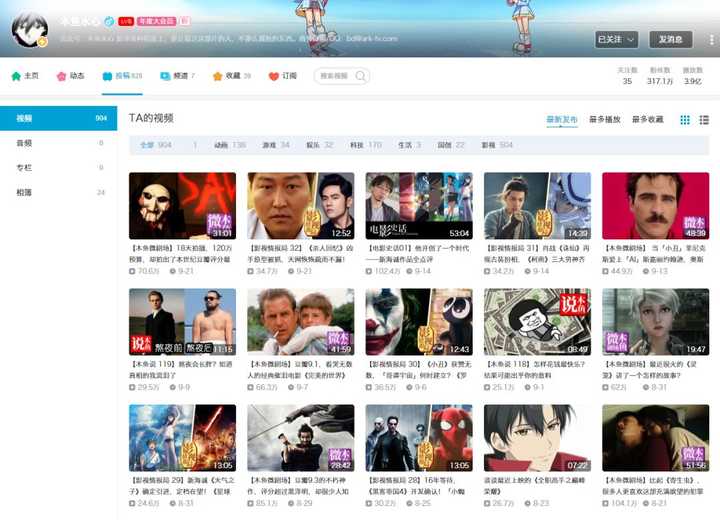Filter videos by 生活 category
Screen dimensions: 720x520
[409, 145]
